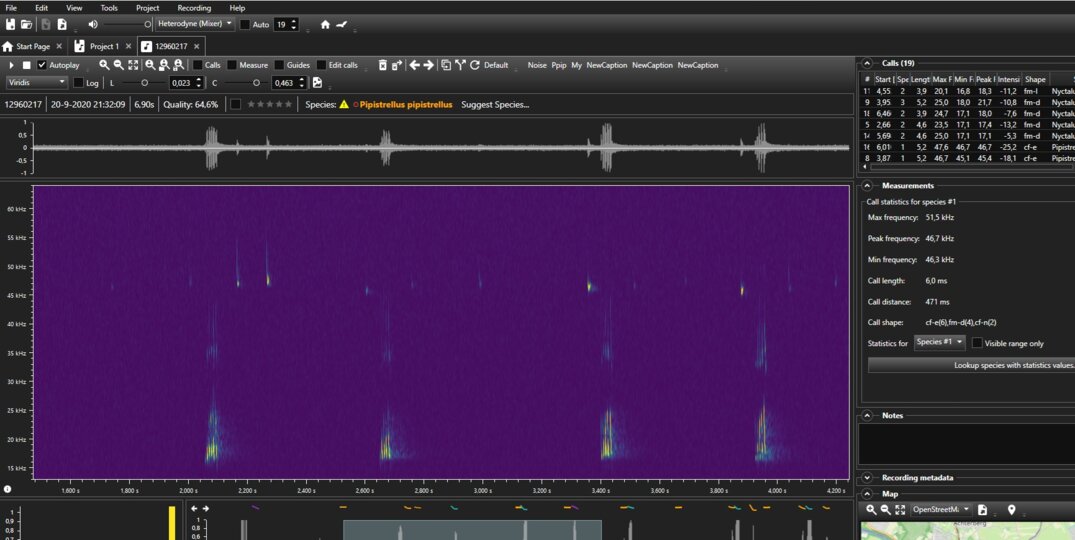Click the volume slider in the top toolbar

click(x=126, y=24)
